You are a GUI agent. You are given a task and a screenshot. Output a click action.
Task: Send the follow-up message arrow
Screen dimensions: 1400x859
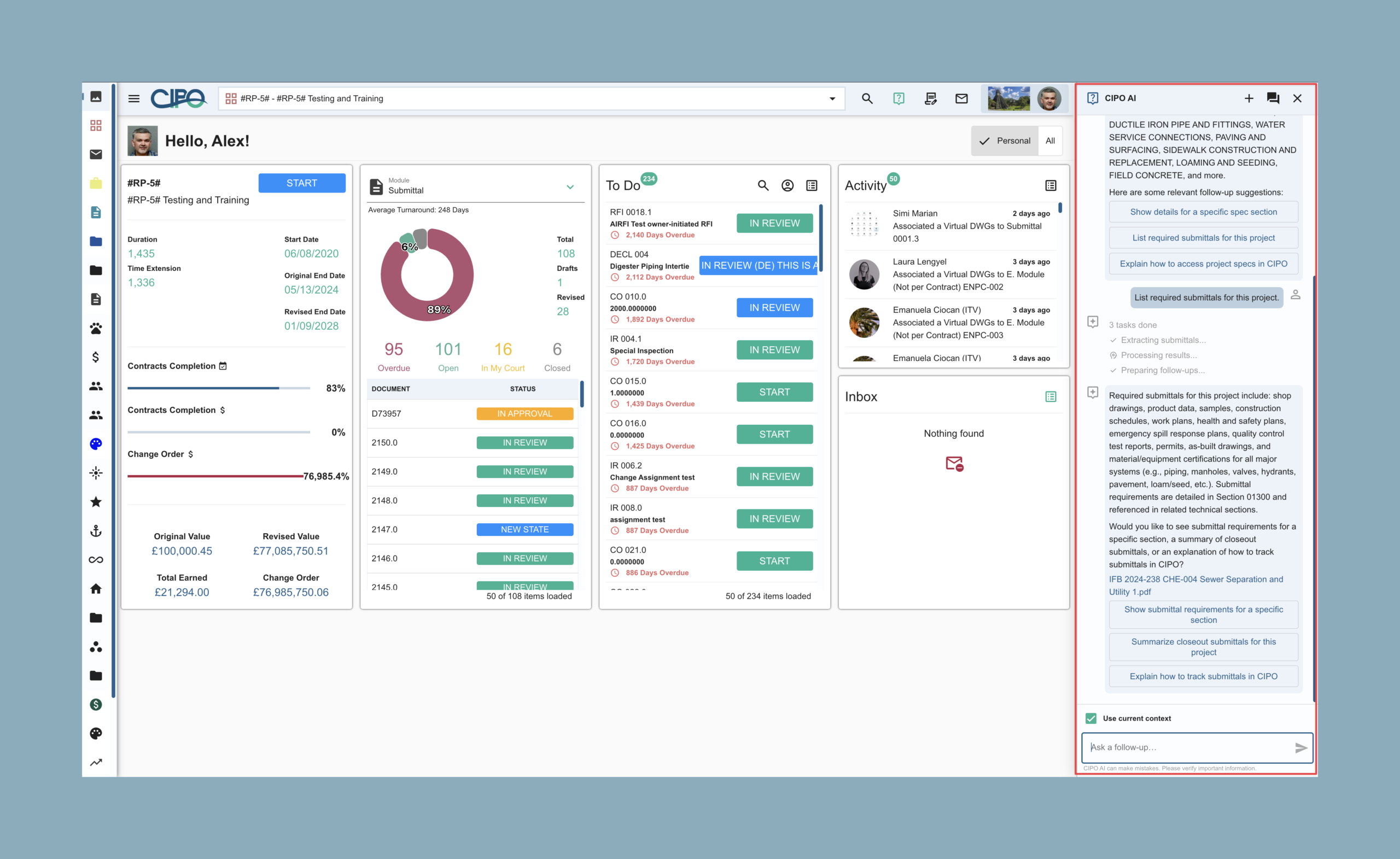coord(1300,747)
